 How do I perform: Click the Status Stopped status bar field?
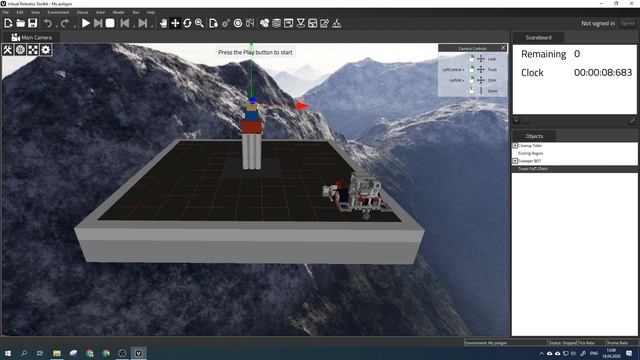562,342
